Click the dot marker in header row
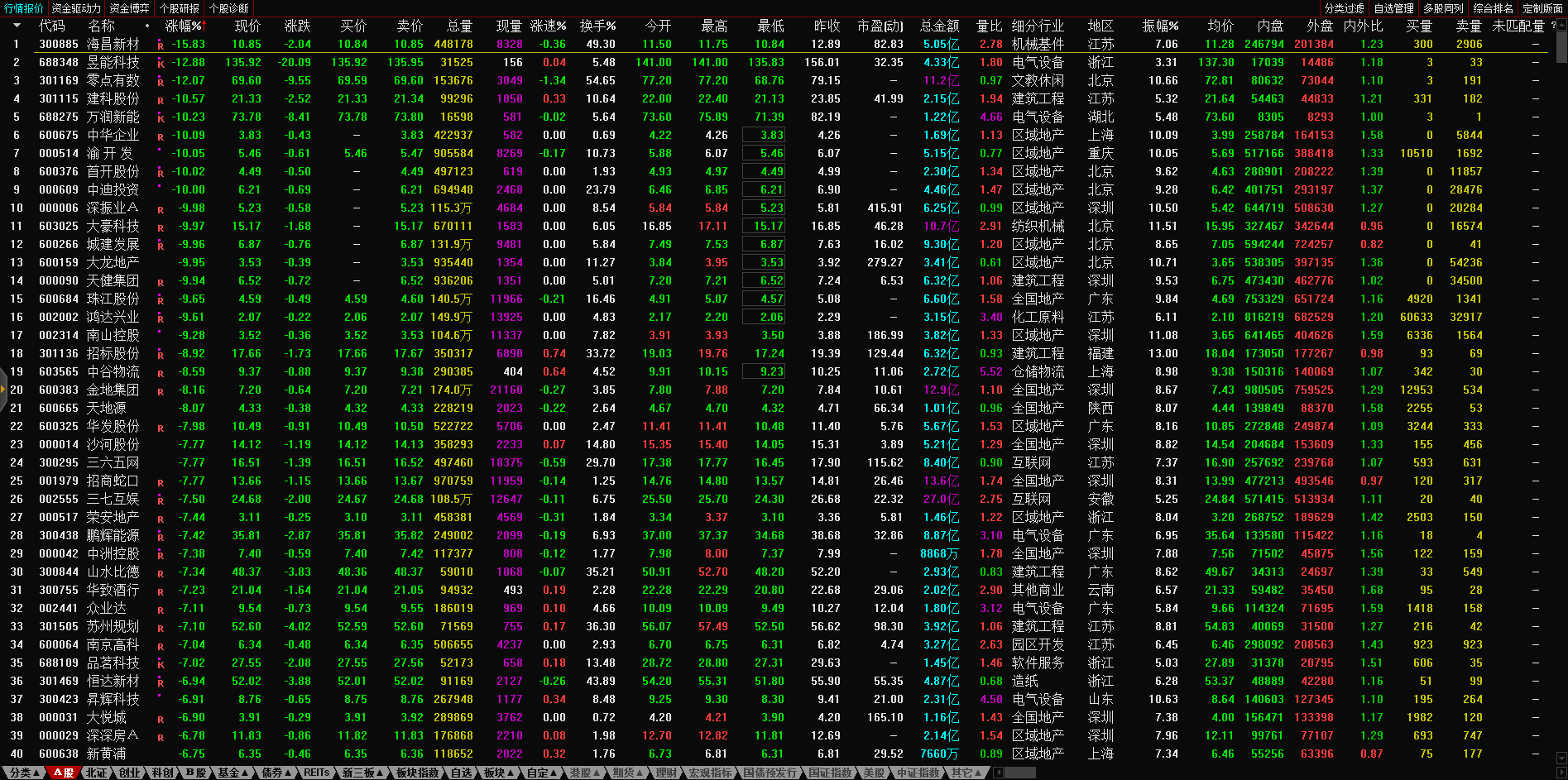1568x780 pixels. [x=147, y=26]
